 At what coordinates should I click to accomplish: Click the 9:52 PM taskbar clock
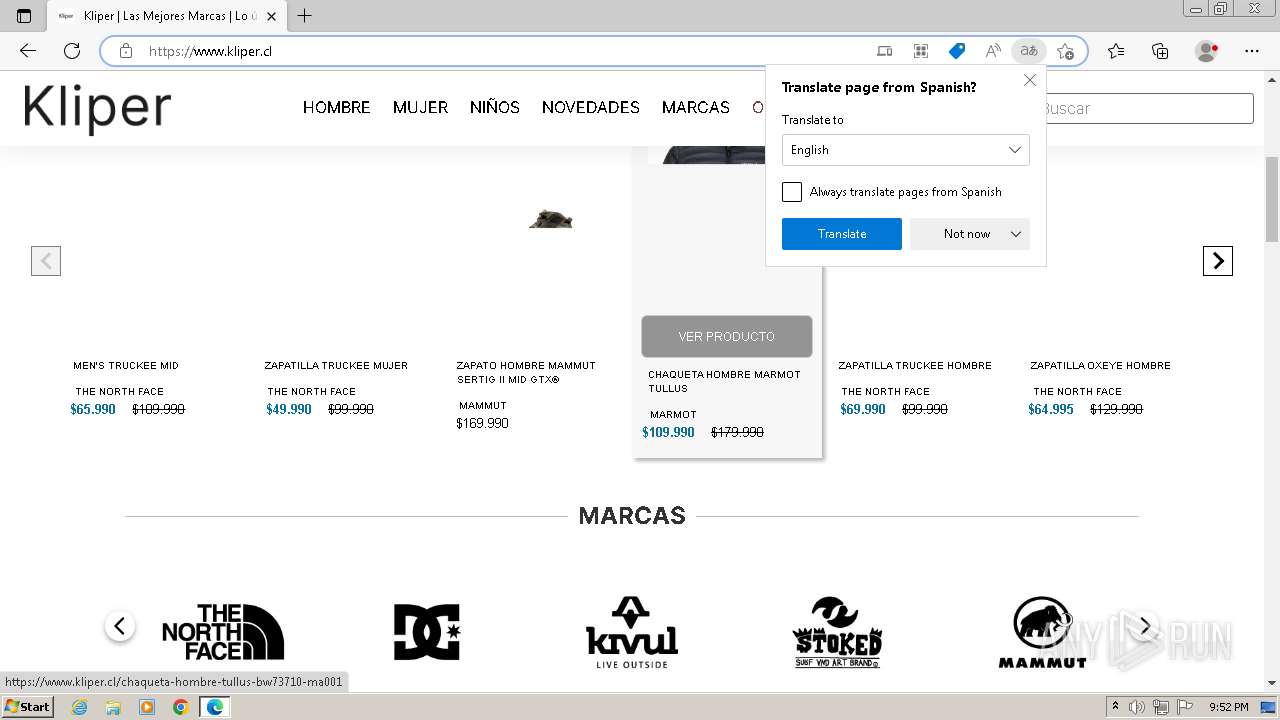coord(1228,707)
